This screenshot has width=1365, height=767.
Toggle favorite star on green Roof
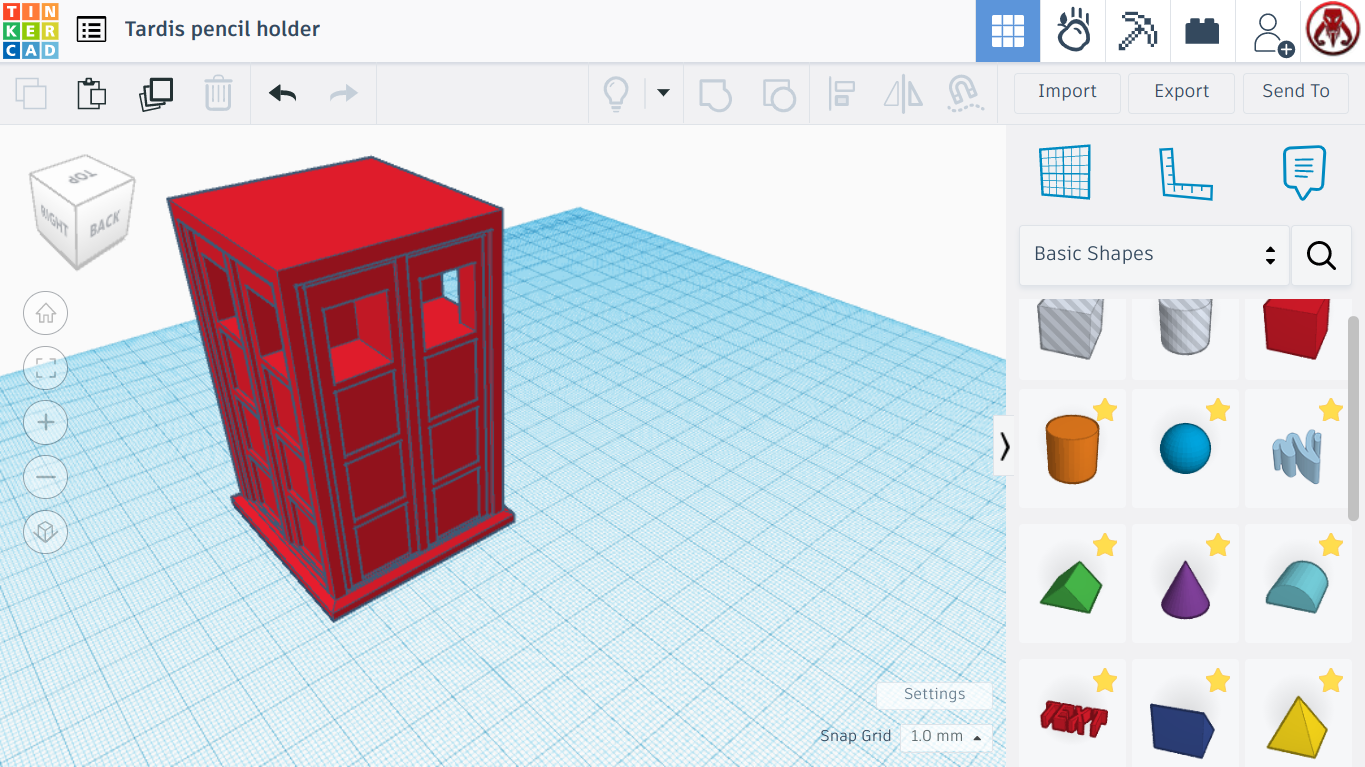pos(1105,545)
